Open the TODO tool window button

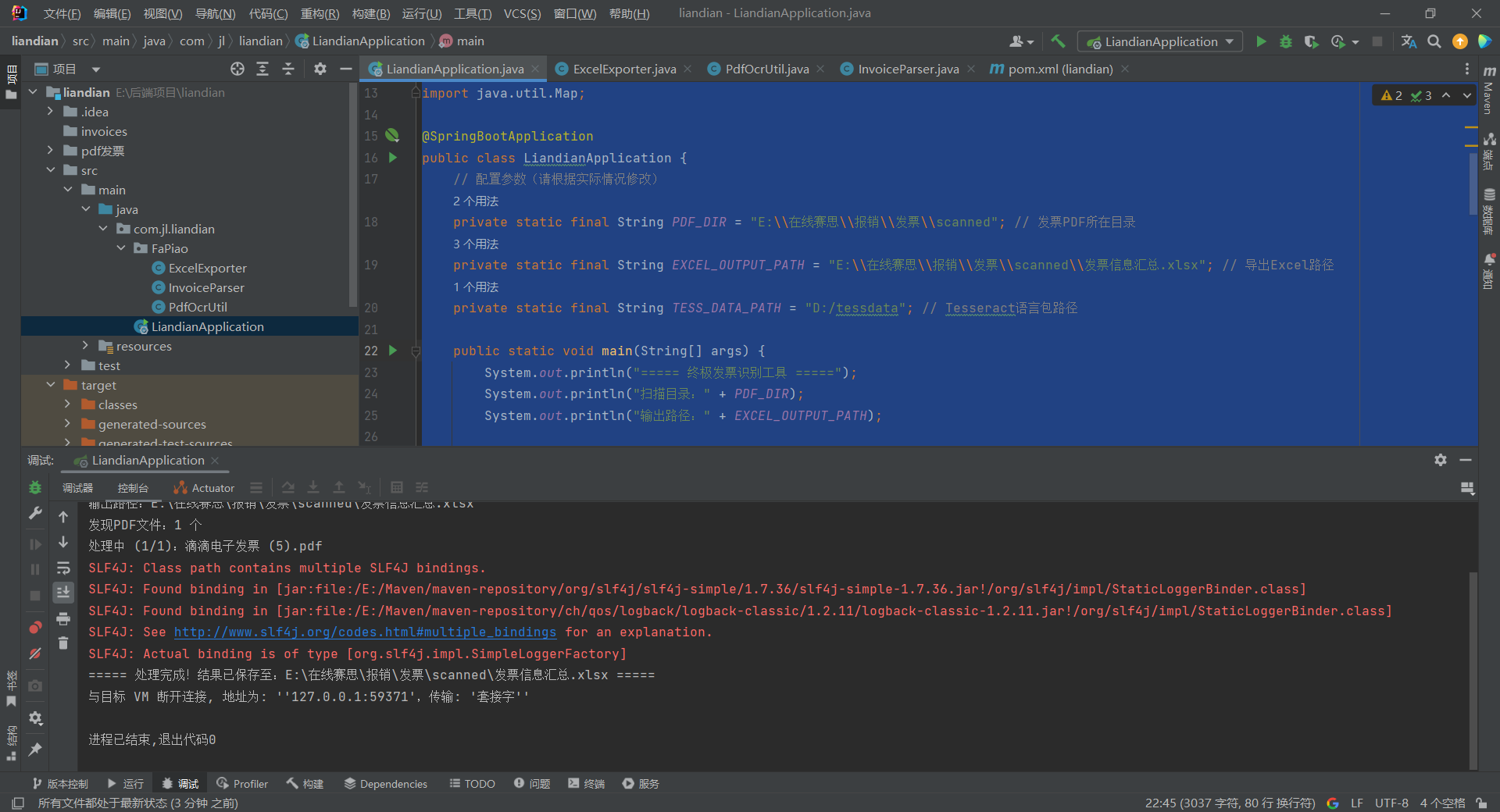[x=472, y=783]
